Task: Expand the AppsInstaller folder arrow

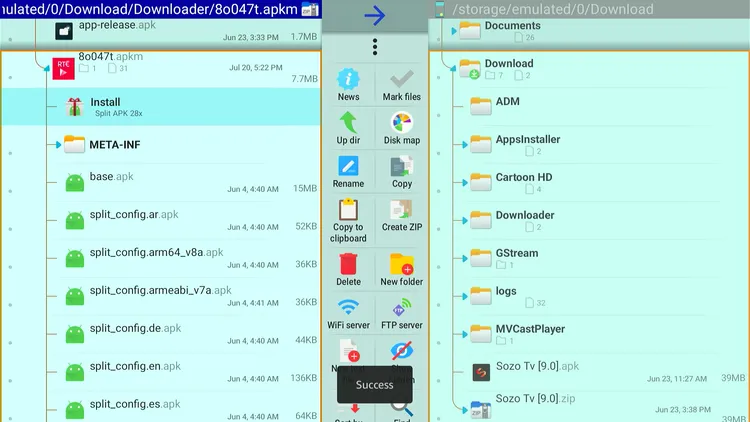Action: coord(464,144)
